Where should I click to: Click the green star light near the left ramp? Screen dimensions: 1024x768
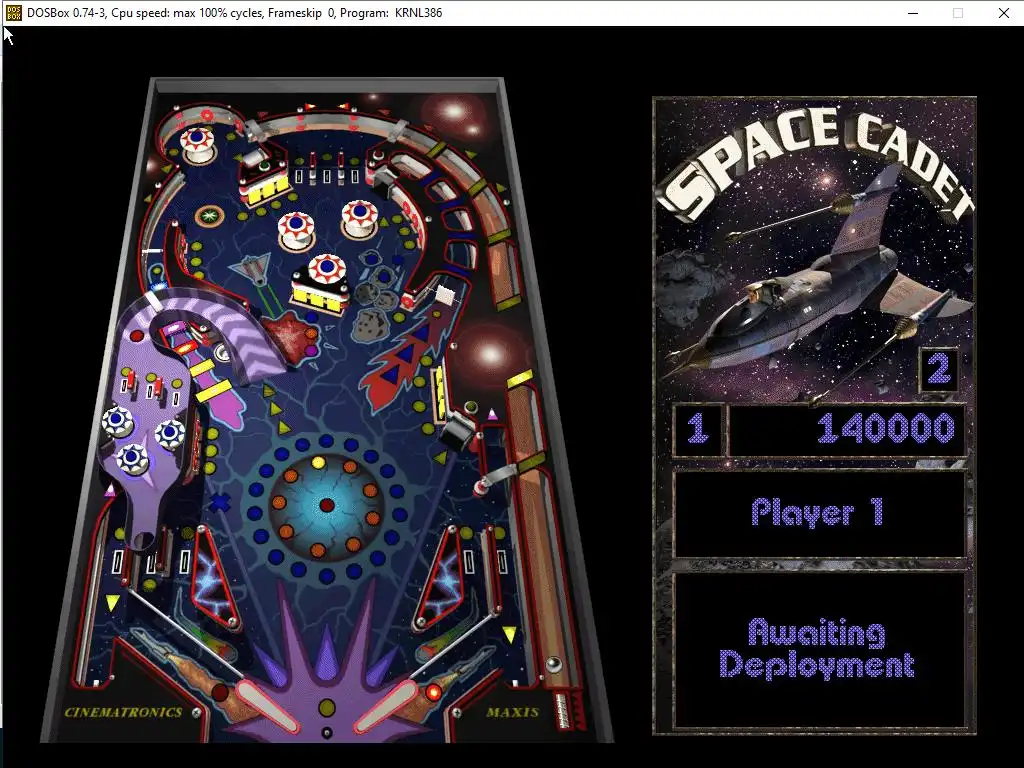click(210, 215)
